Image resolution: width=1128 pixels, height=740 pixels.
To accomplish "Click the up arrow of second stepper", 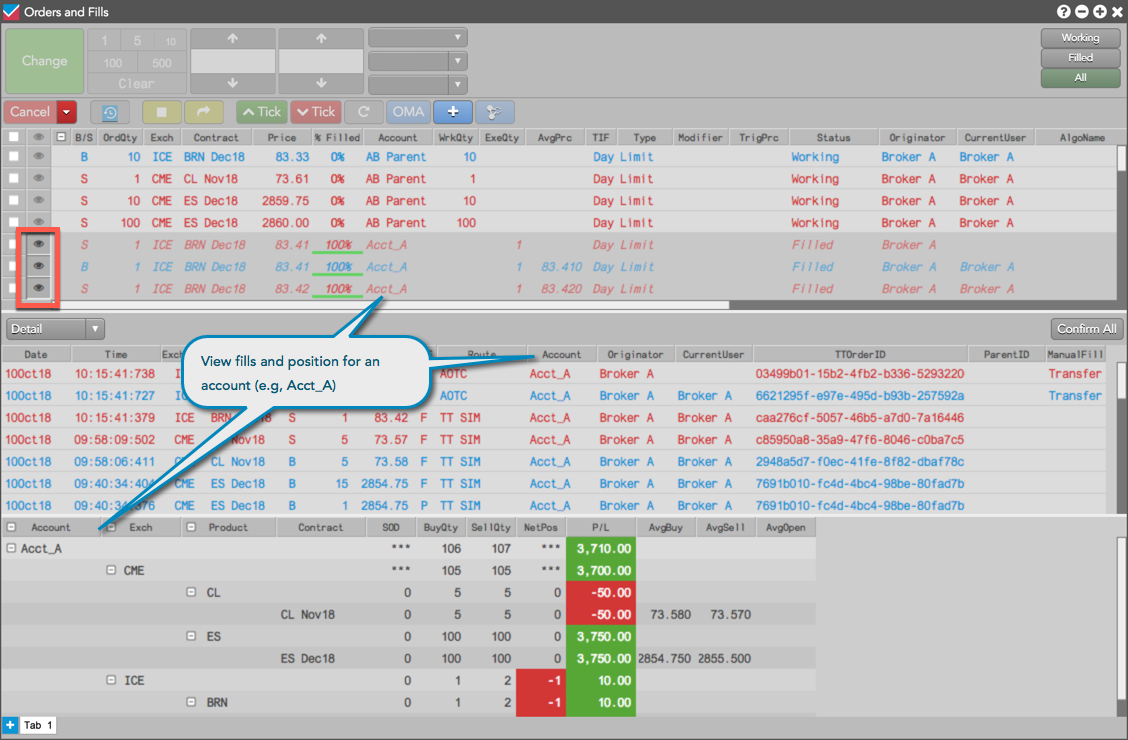I will [321, 39].
